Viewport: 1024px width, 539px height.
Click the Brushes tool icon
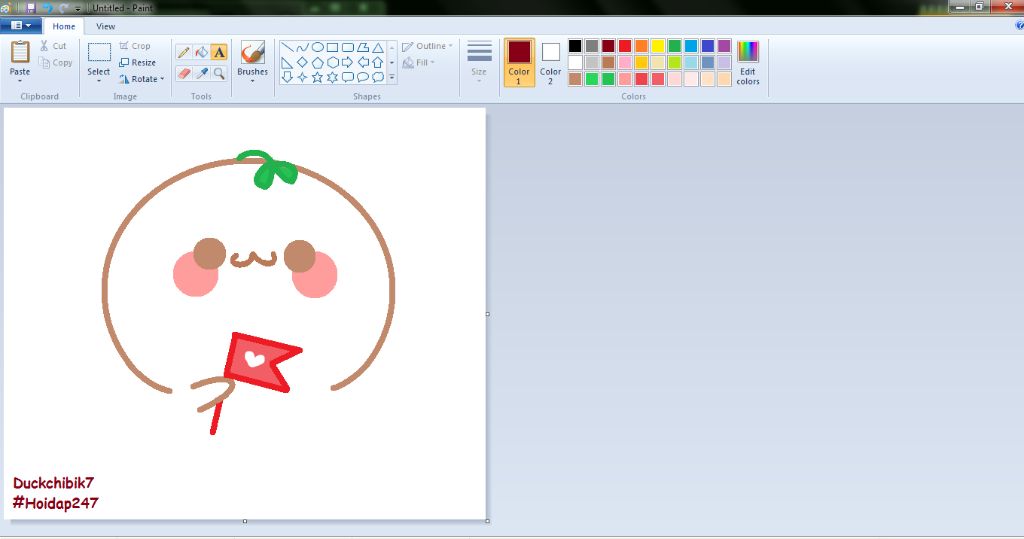(x=252, y=53)
